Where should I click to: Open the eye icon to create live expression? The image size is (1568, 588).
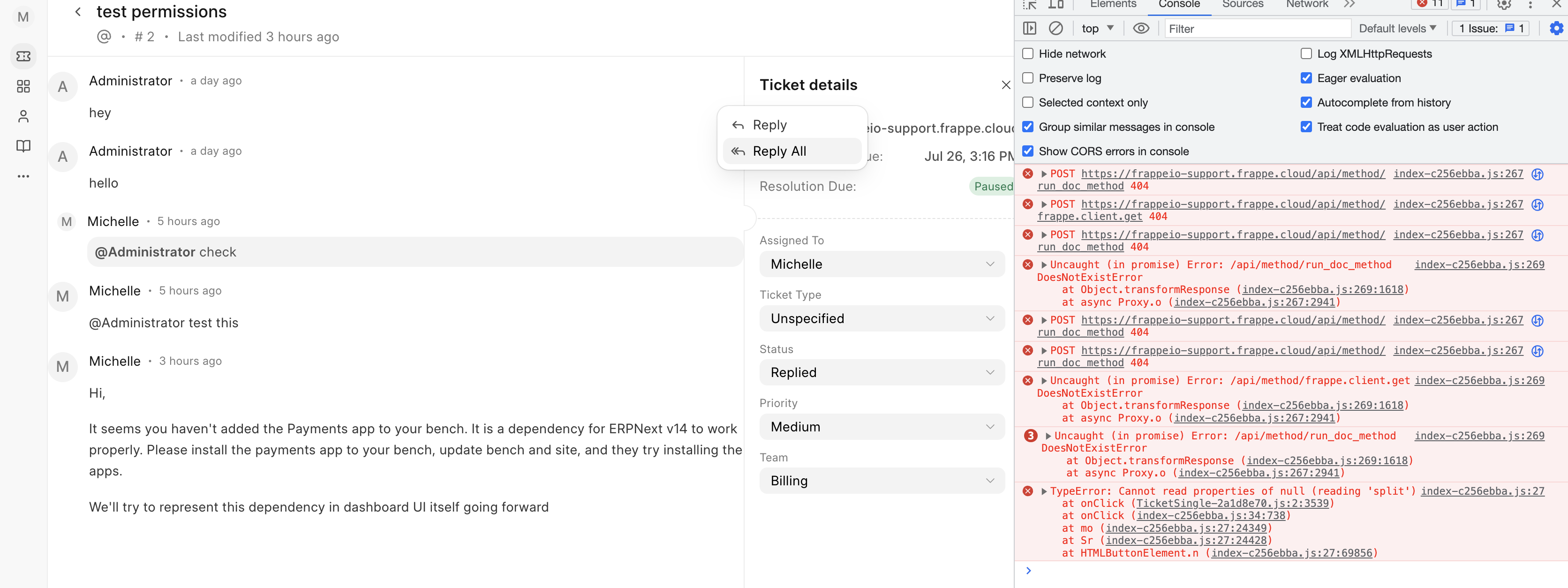coord(1141,28)
